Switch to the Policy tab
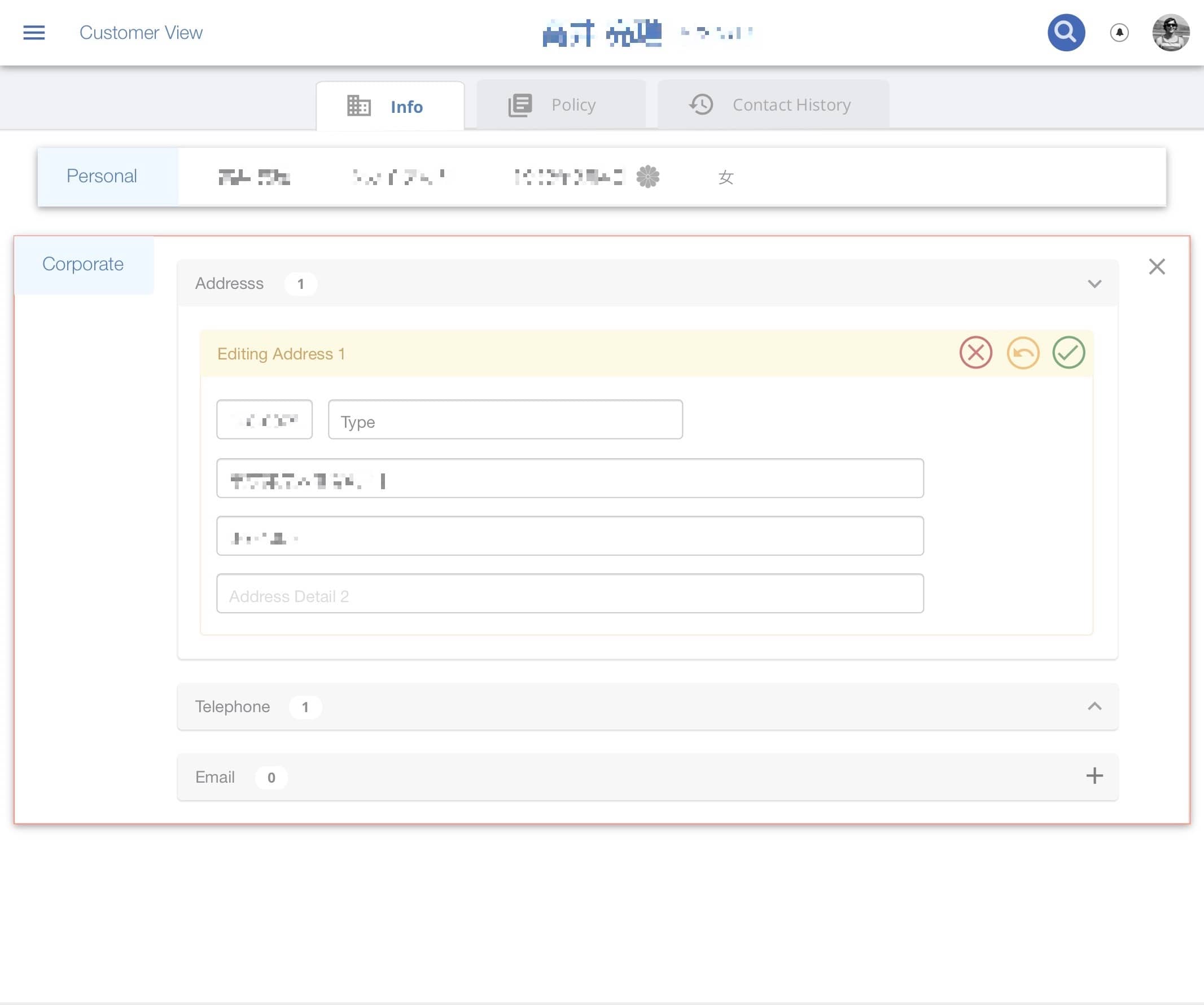Image resolution: width=1204 pixels, height=1005 pixels. (x=560, y=105)
